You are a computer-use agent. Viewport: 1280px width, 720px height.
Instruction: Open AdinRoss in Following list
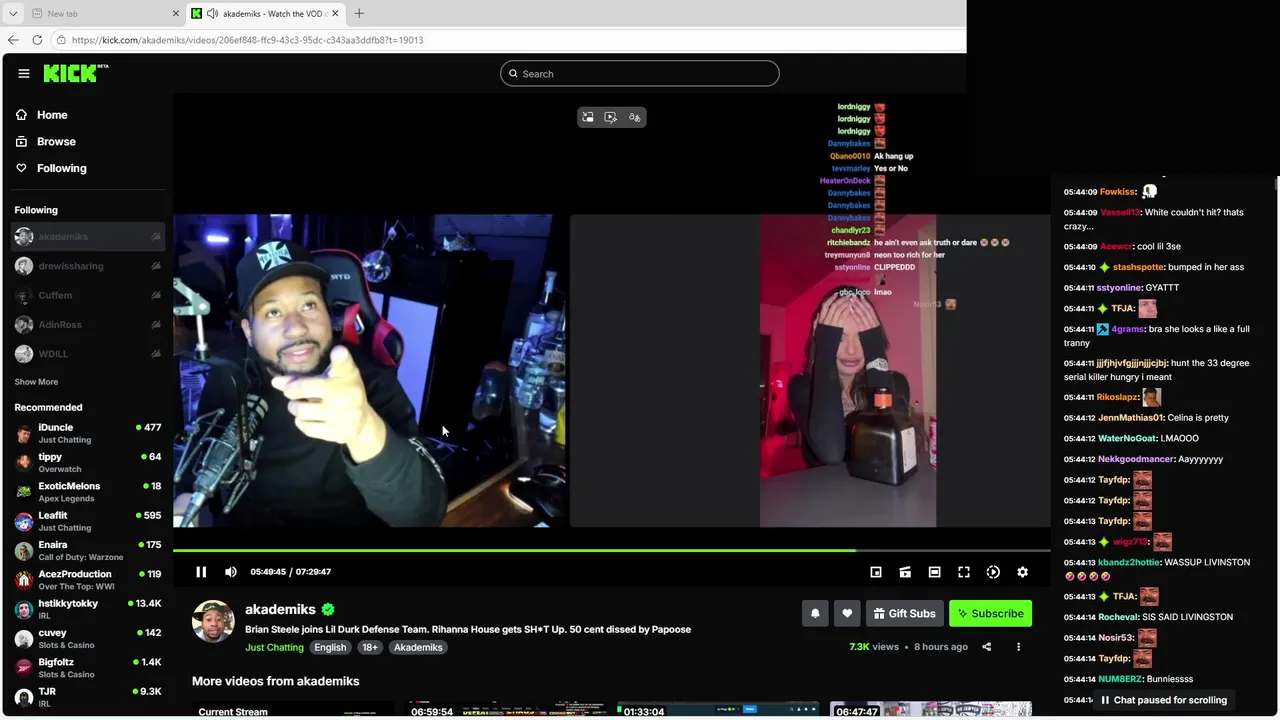tap(88, 325)
